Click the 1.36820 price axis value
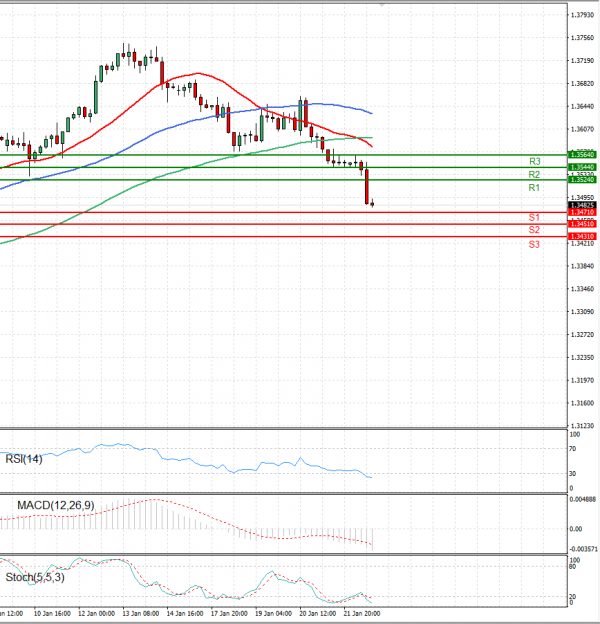Image resolution: width=600 pixels, height=624 pixels. (582, 84)
